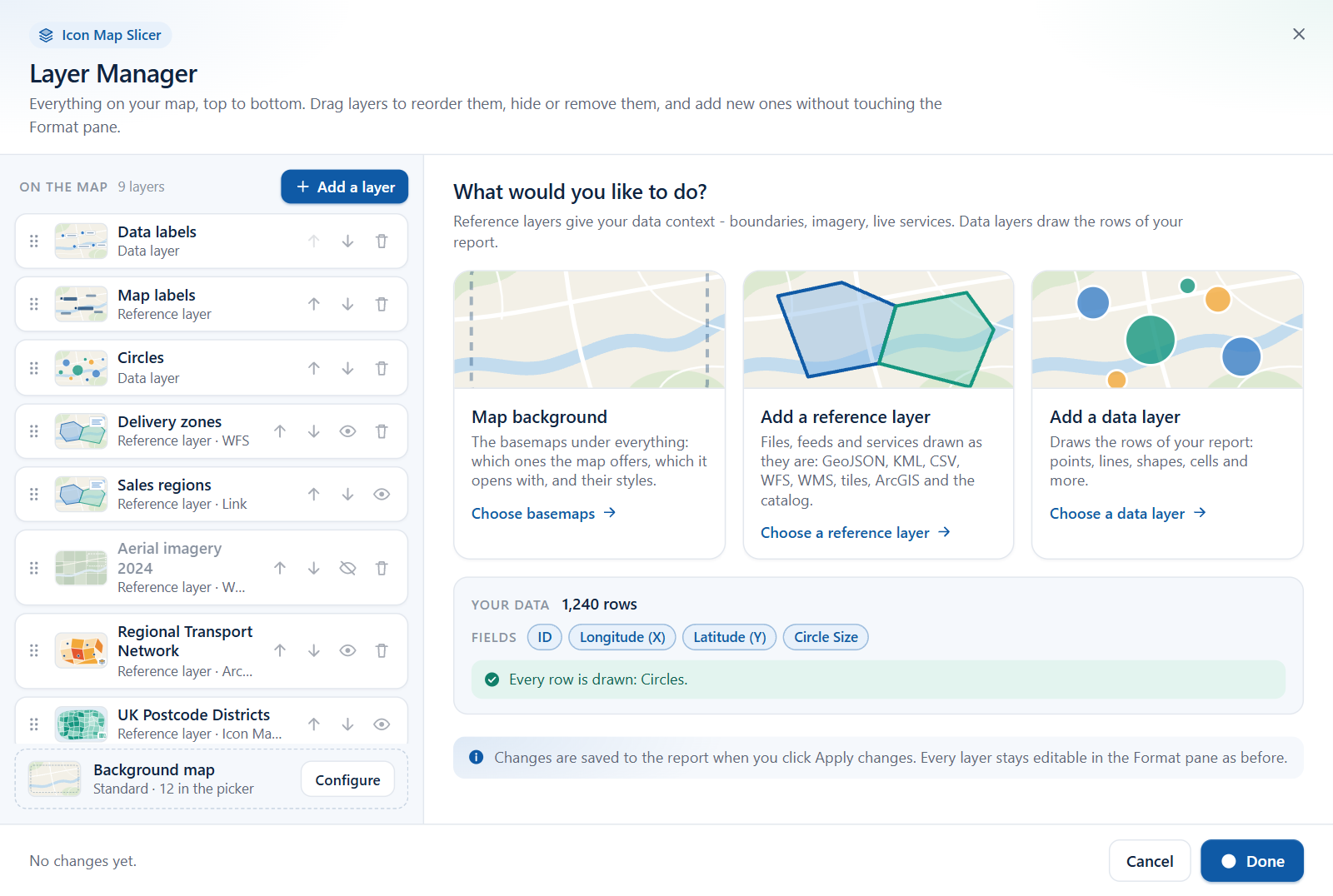Hide the UK Postcode Districts layer

(x=382, y=724)
